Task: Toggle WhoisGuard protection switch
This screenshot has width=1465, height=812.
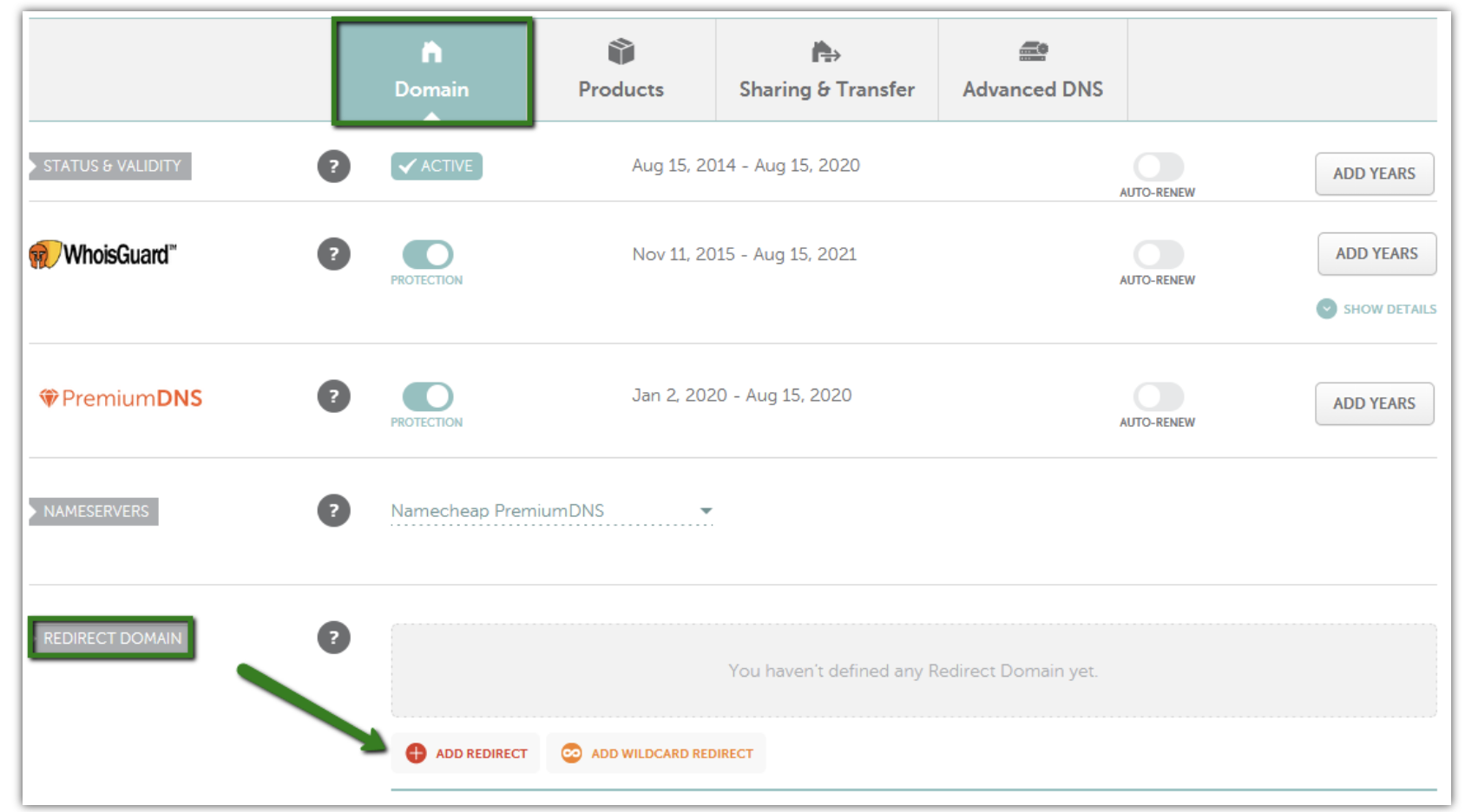Action: point(428,254)
